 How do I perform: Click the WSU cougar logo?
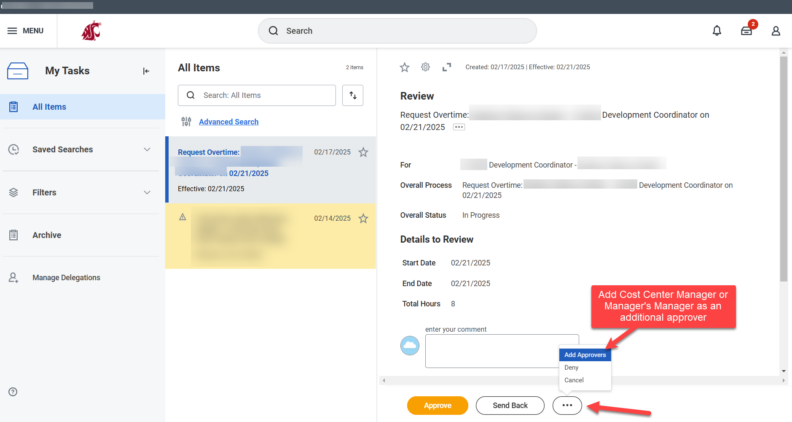(x=91, y=31)
